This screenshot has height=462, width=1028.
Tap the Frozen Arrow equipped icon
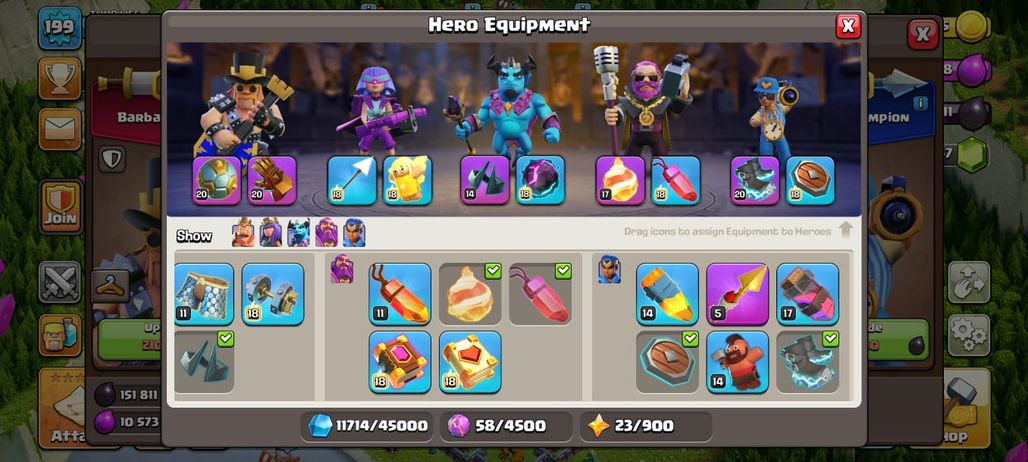pyautogui.click(x=352, y=180)
